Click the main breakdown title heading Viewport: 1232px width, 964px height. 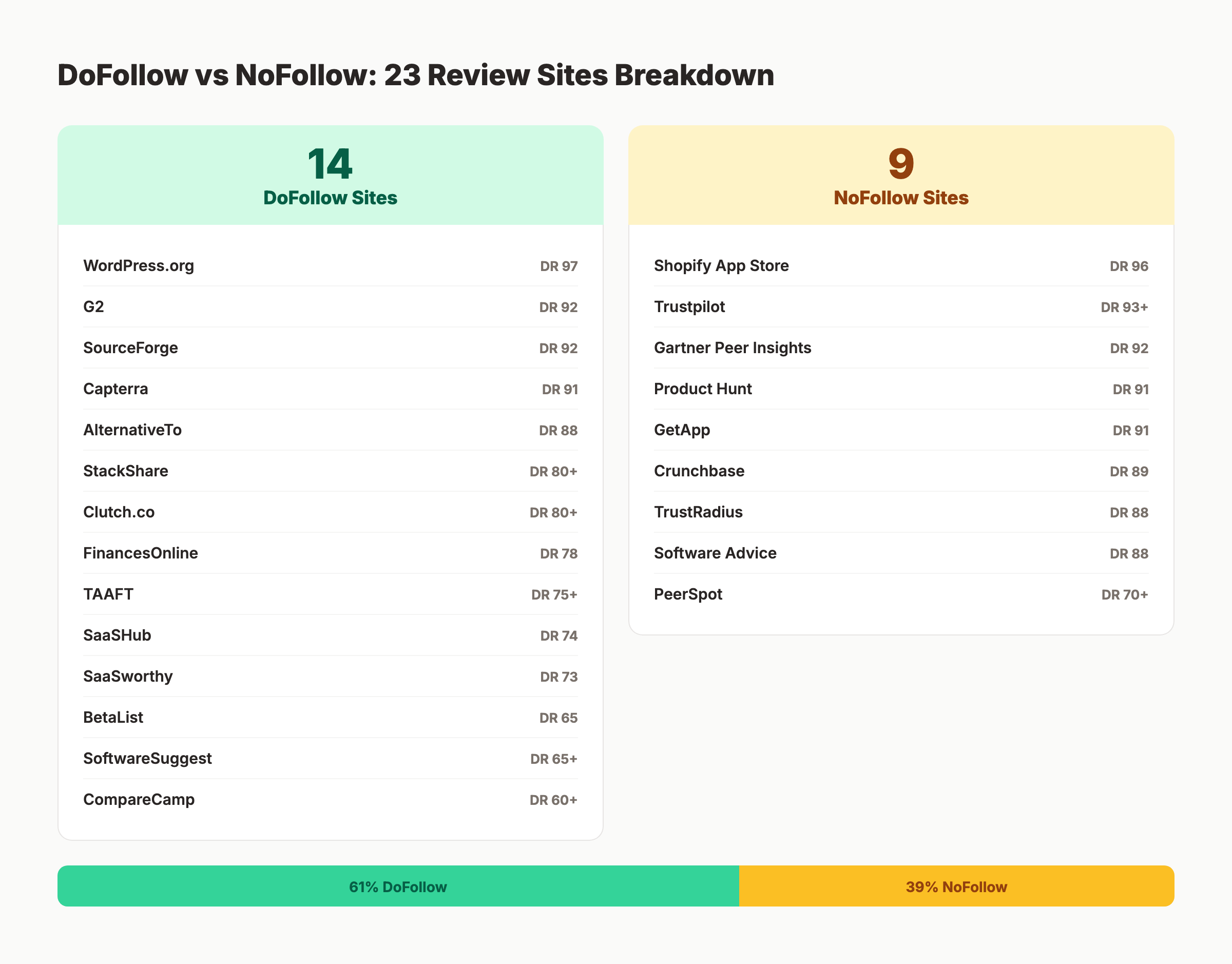(416, 74)
